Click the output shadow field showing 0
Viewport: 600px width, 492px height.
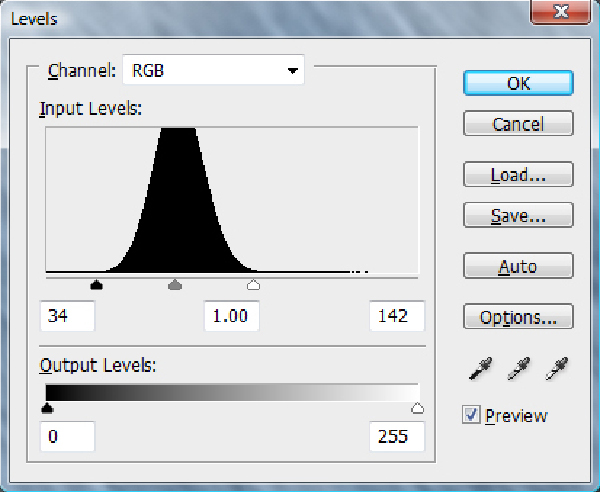(x=67, y=437)
